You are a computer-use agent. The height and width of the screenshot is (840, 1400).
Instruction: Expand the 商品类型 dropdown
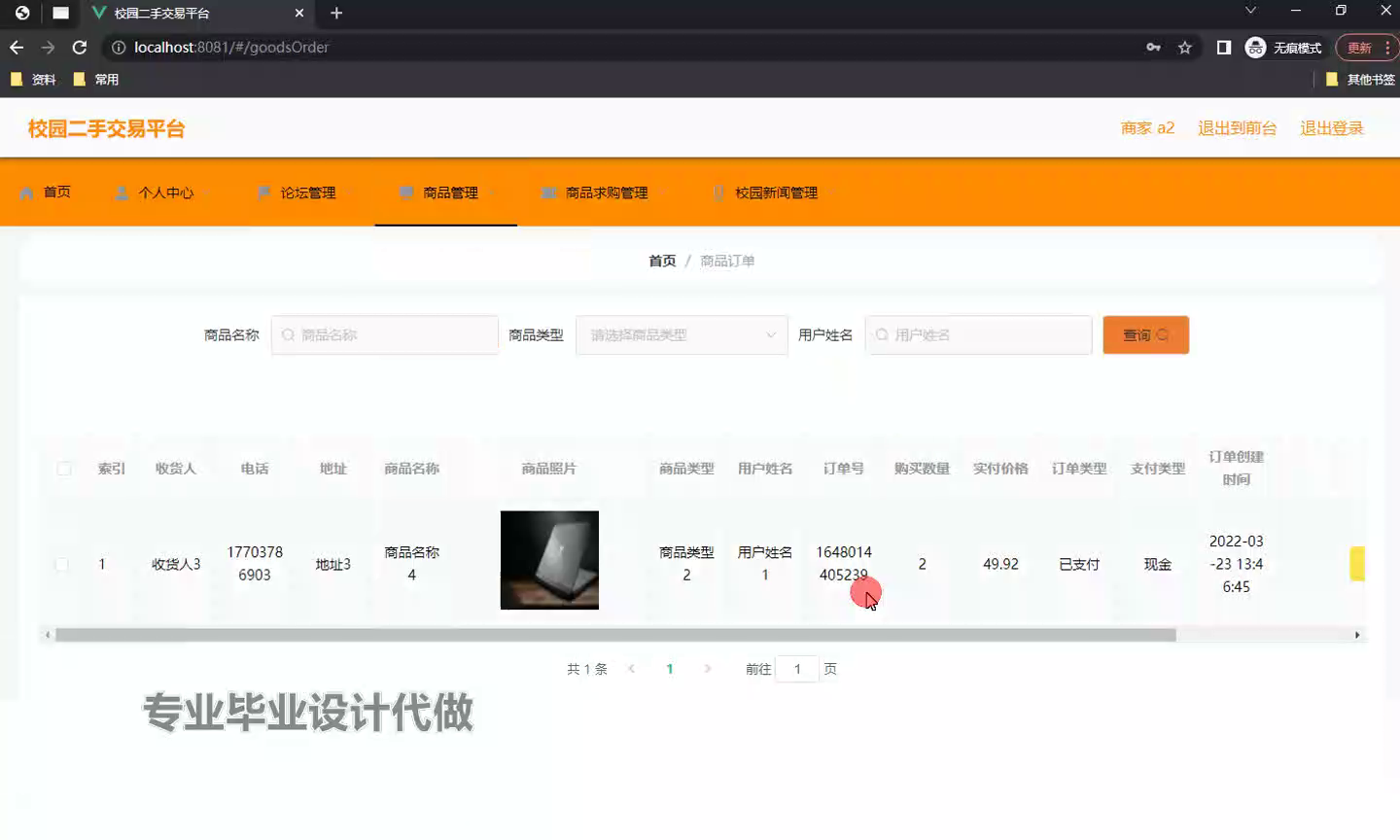click(682, 334)
